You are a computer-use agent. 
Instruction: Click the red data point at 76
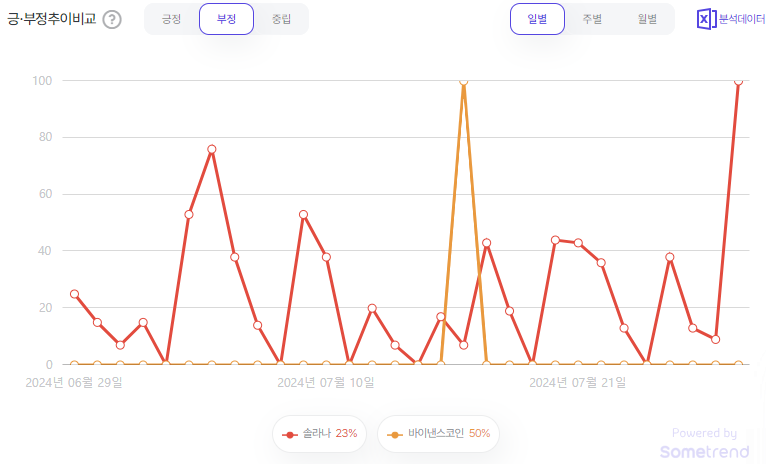pyautogui.click(x=212, y=149)
